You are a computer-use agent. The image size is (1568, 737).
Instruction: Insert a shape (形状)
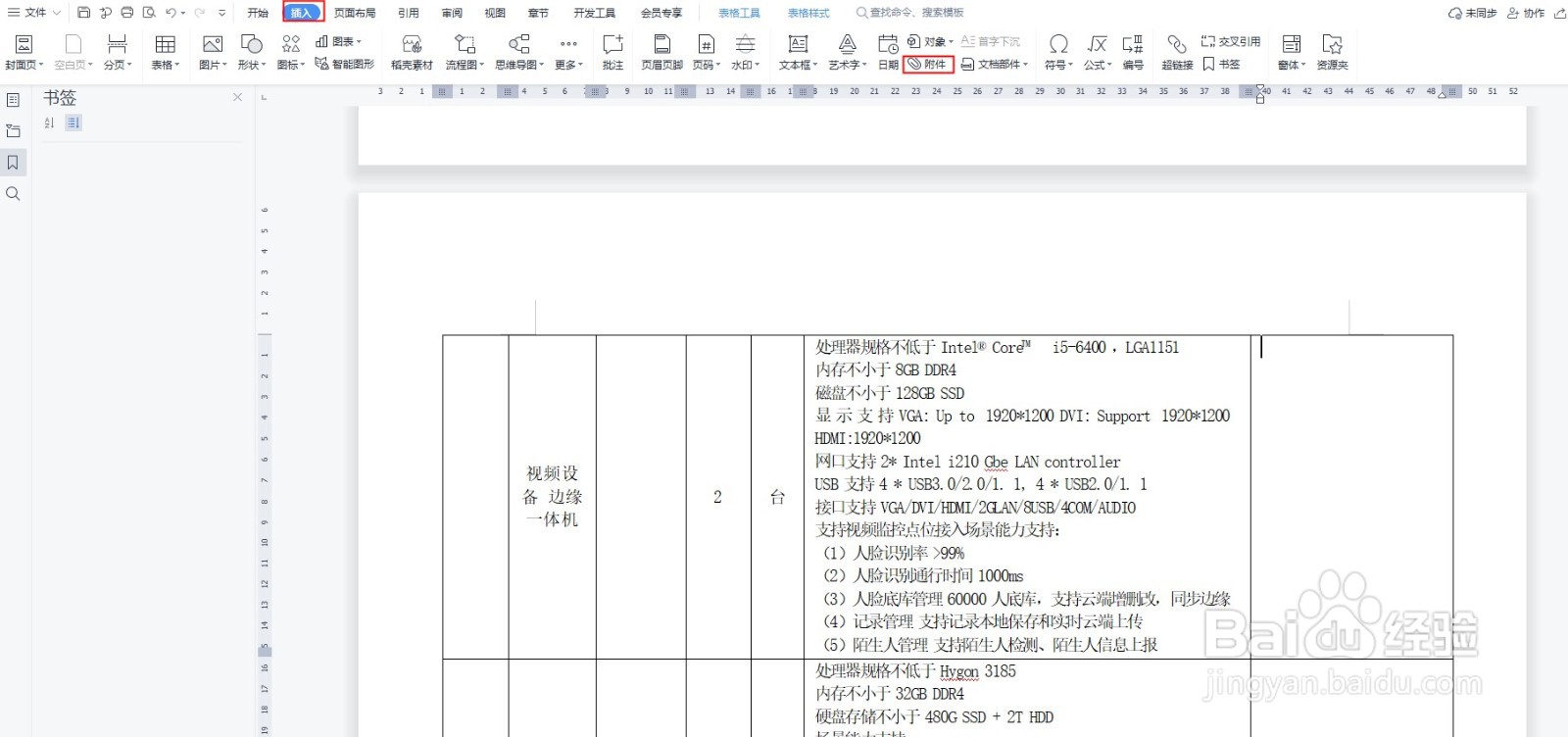(252, 52)
